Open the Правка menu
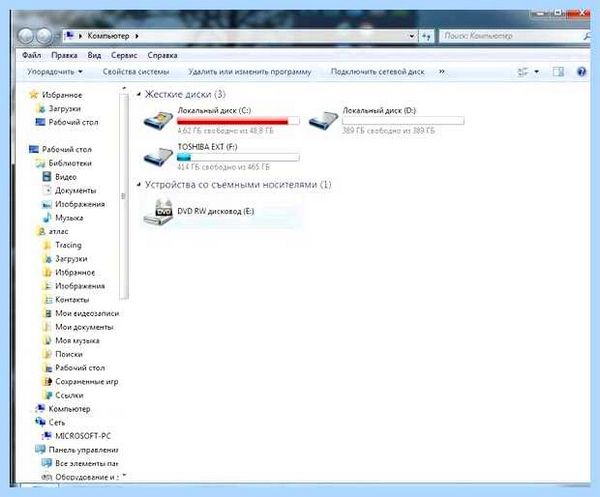 pos(64,55)
